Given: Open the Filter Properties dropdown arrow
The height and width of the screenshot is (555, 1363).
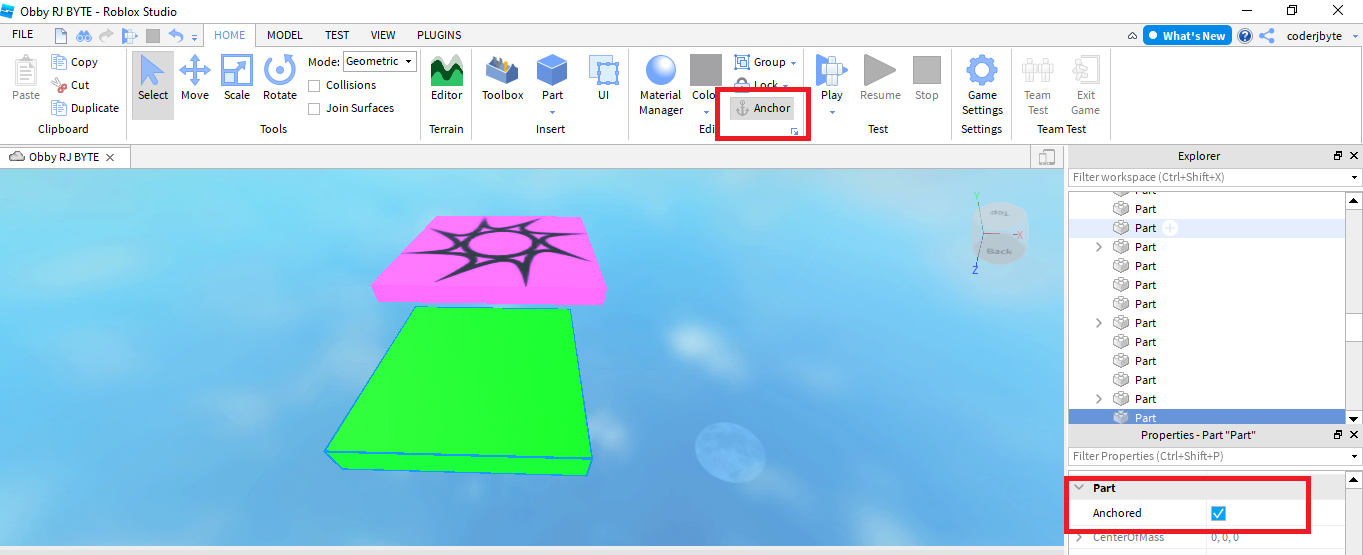Looking at the screenshot, I should [x=1354, y=457].
